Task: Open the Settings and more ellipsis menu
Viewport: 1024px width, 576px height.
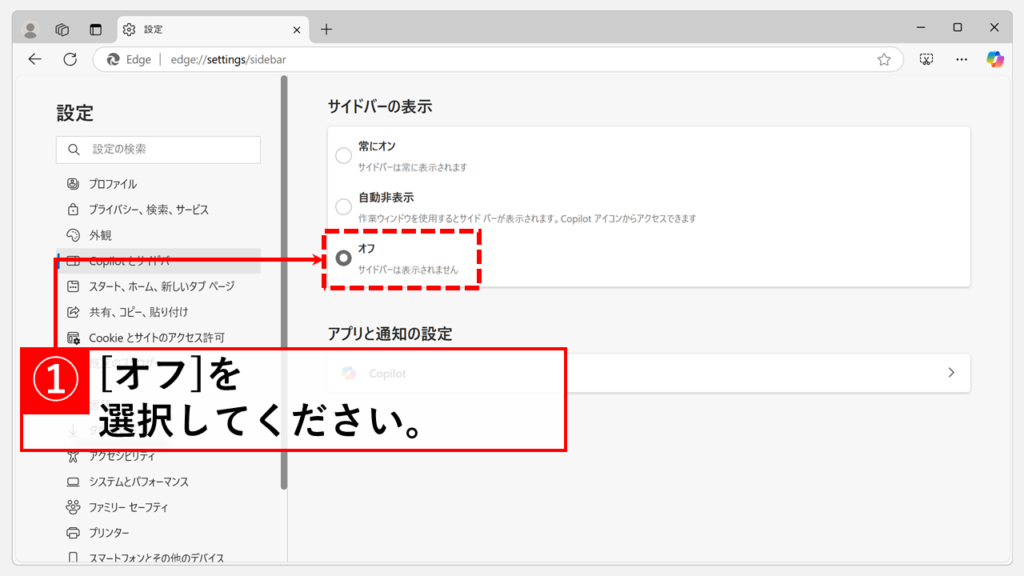Action: pos(961,59)
